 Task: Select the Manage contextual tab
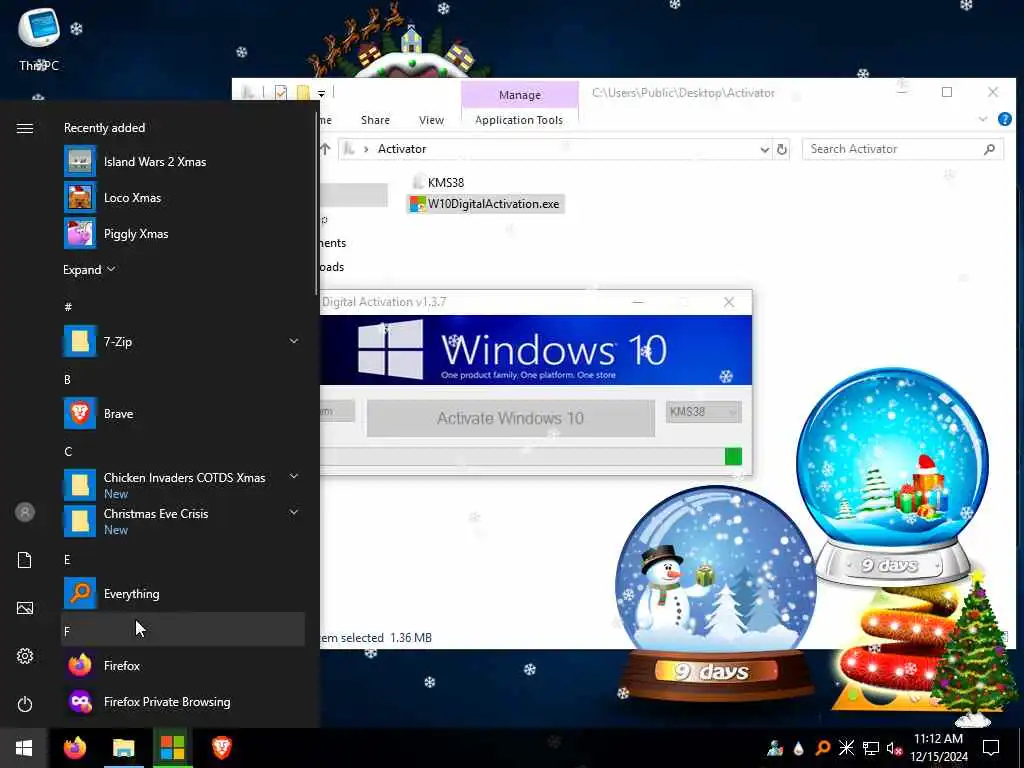520,95
